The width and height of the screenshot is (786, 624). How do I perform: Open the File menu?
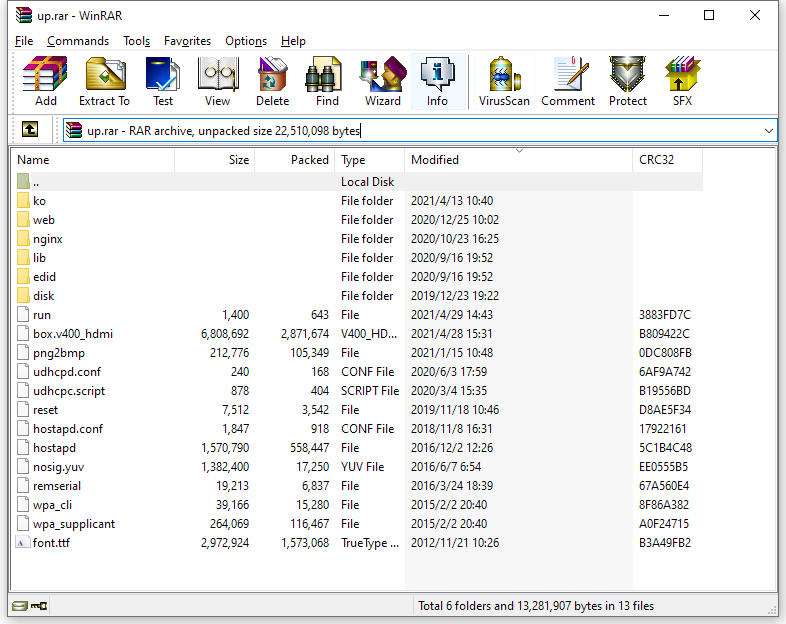[24, 41]
